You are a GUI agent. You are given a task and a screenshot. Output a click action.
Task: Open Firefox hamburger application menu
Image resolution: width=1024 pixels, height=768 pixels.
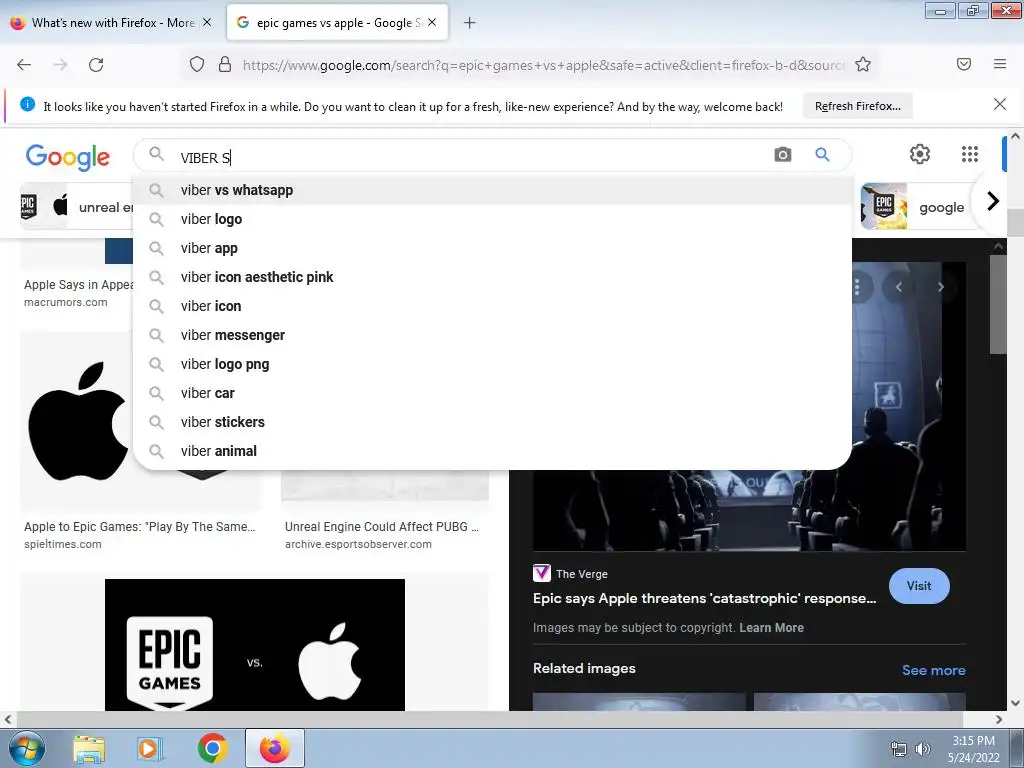(x=999, y=64)
